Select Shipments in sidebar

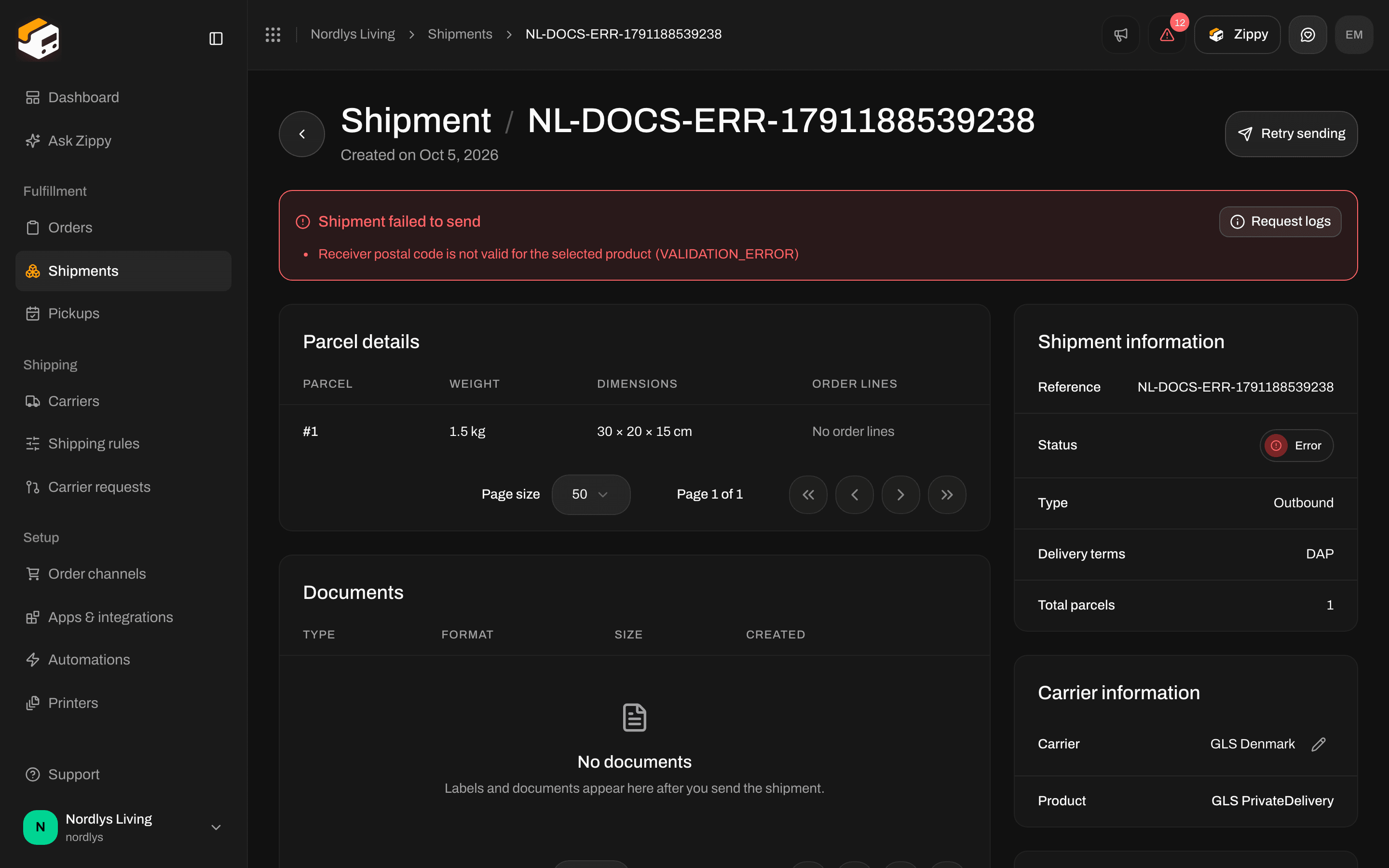(123, 271)
